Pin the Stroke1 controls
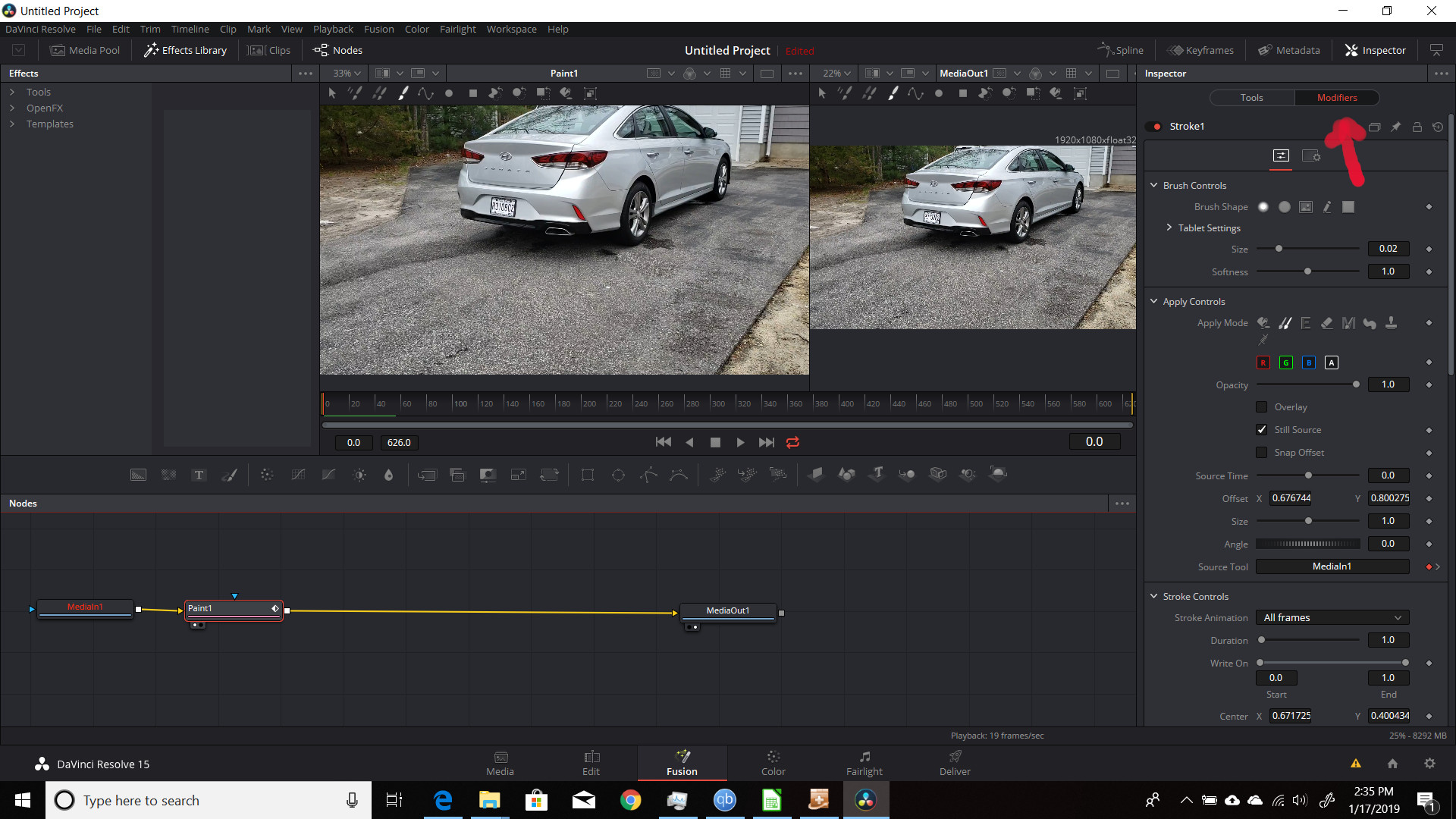The width and height of the screenshot is (1456, 819). (1395, 127)
